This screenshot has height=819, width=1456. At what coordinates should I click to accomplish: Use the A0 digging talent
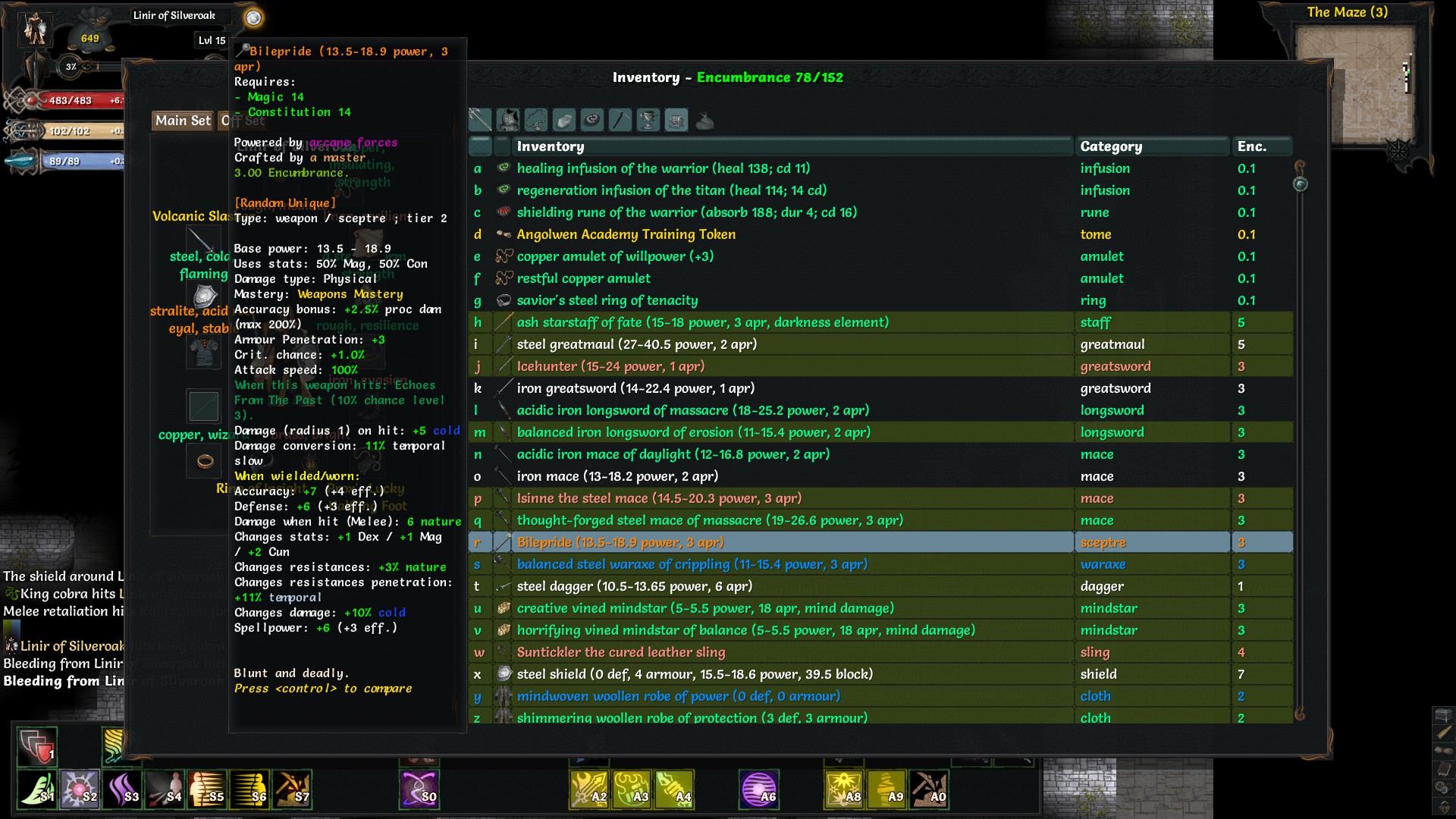tap(929, 789)
